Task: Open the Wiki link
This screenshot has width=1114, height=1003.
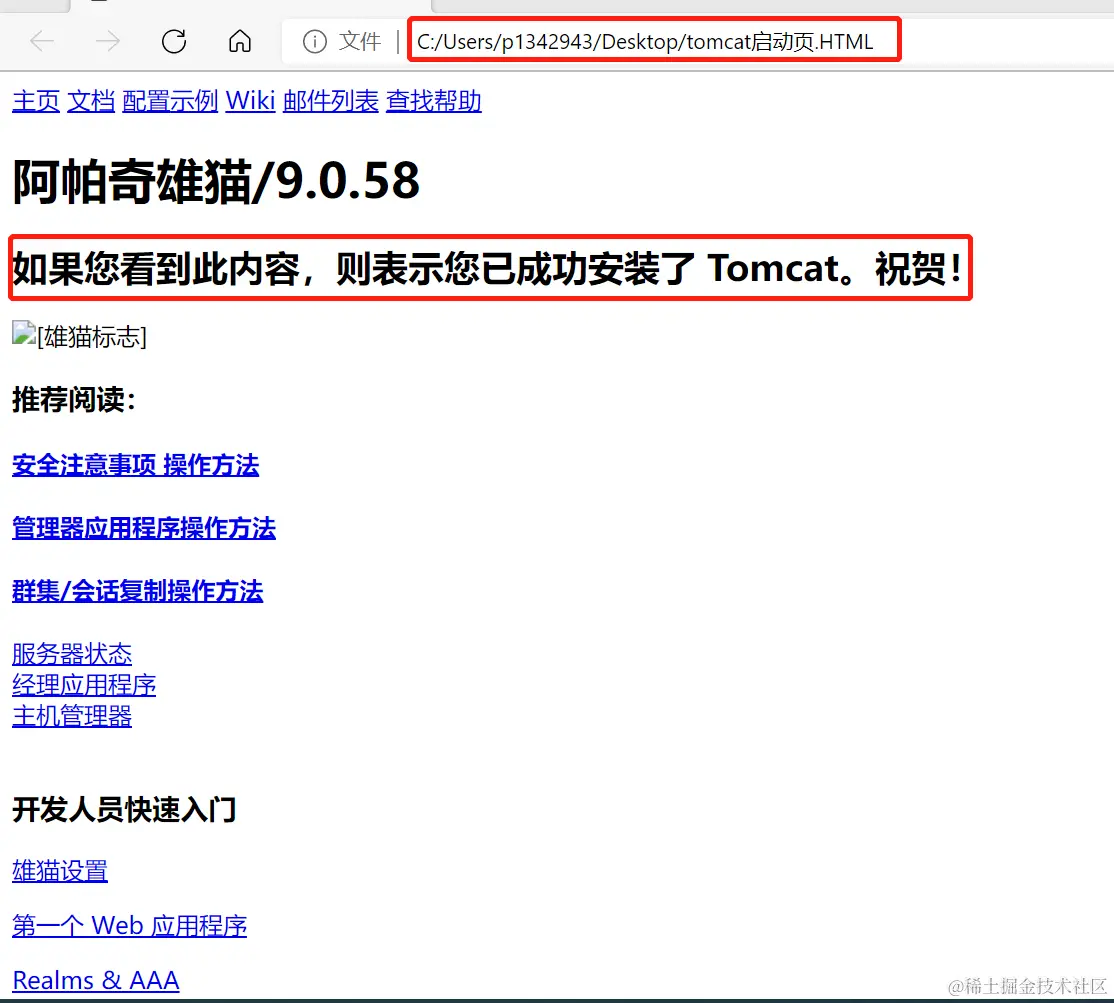Action: click(250, 101)
